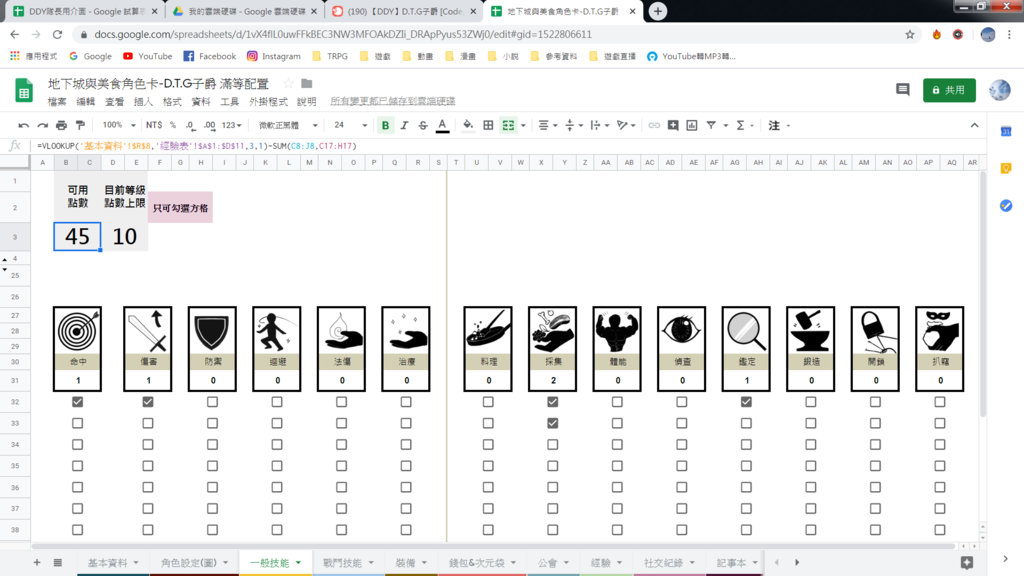
Task: Open the more number formats 123 dropdown
Action: (x=231, y=125)
